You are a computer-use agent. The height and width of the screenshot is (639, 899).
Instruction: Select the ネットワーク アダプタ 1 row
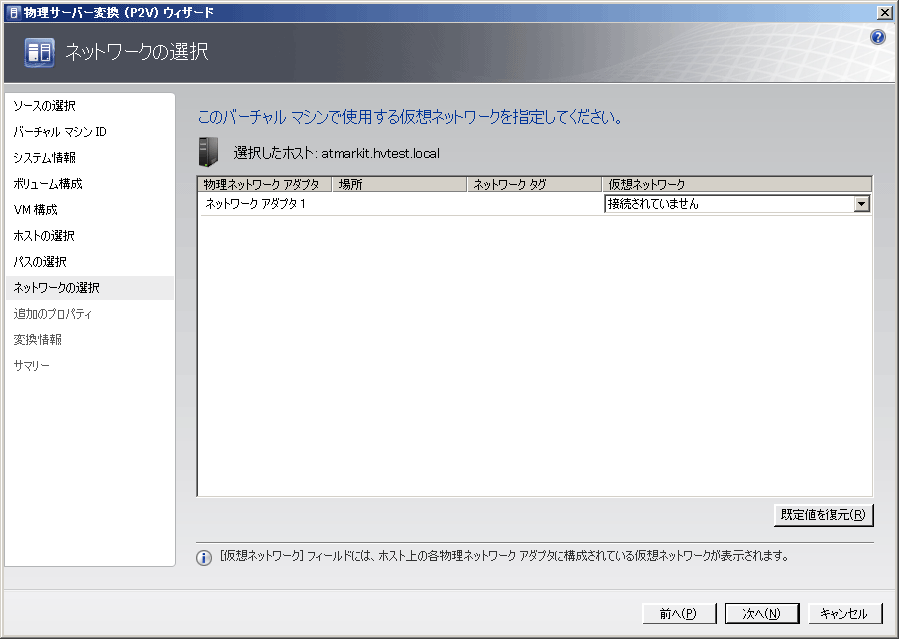pyautogui.click(x=535, y=203)
